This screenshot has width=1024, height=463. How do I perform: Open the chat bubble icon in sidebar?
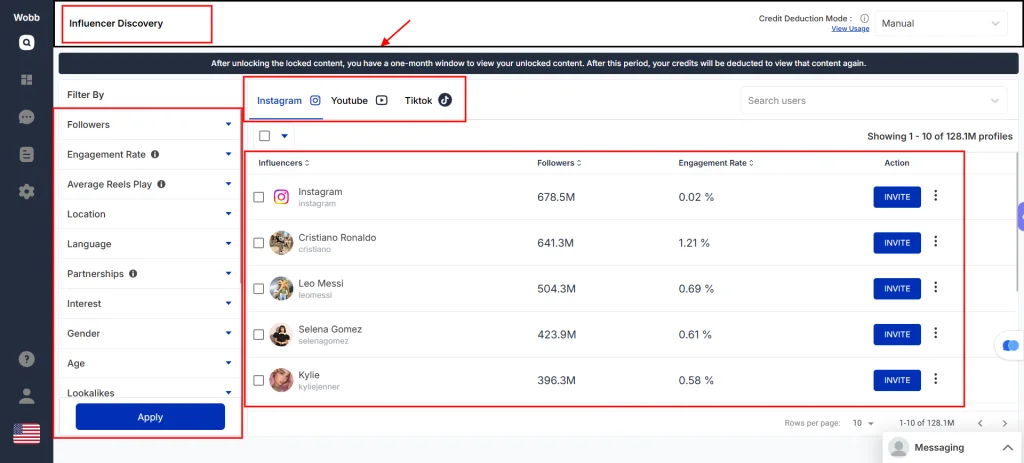click(x=26, y=117)
